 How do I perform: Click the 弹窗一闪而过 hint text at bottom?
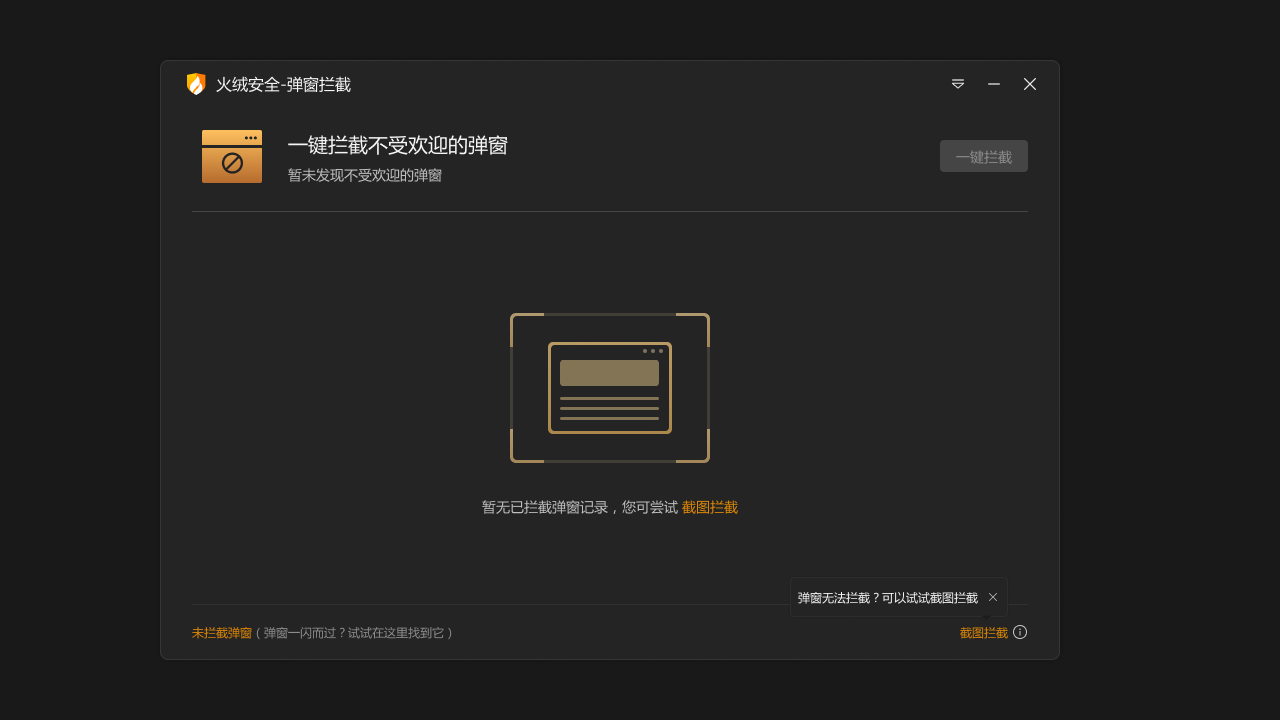pos(355,632)
